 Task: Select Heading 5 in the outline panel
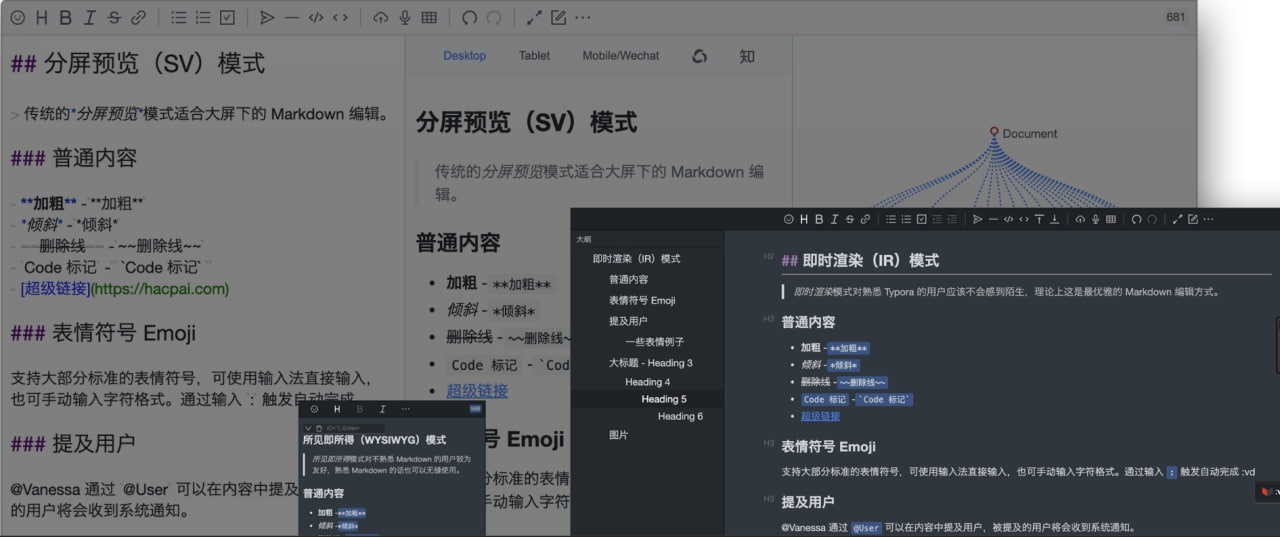pos(663,399)
